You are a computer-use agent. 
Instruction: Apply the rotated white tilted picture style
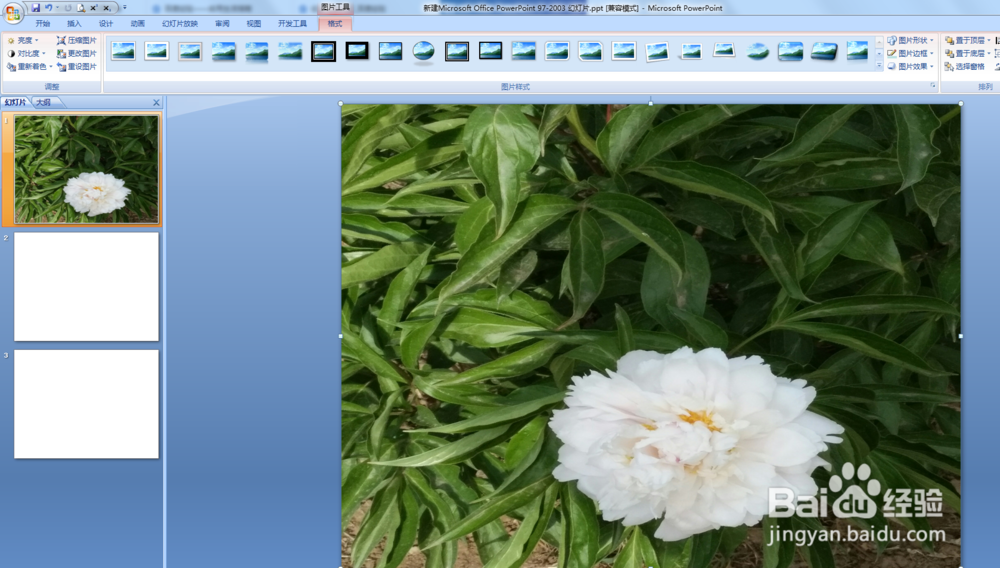[657, 51]
